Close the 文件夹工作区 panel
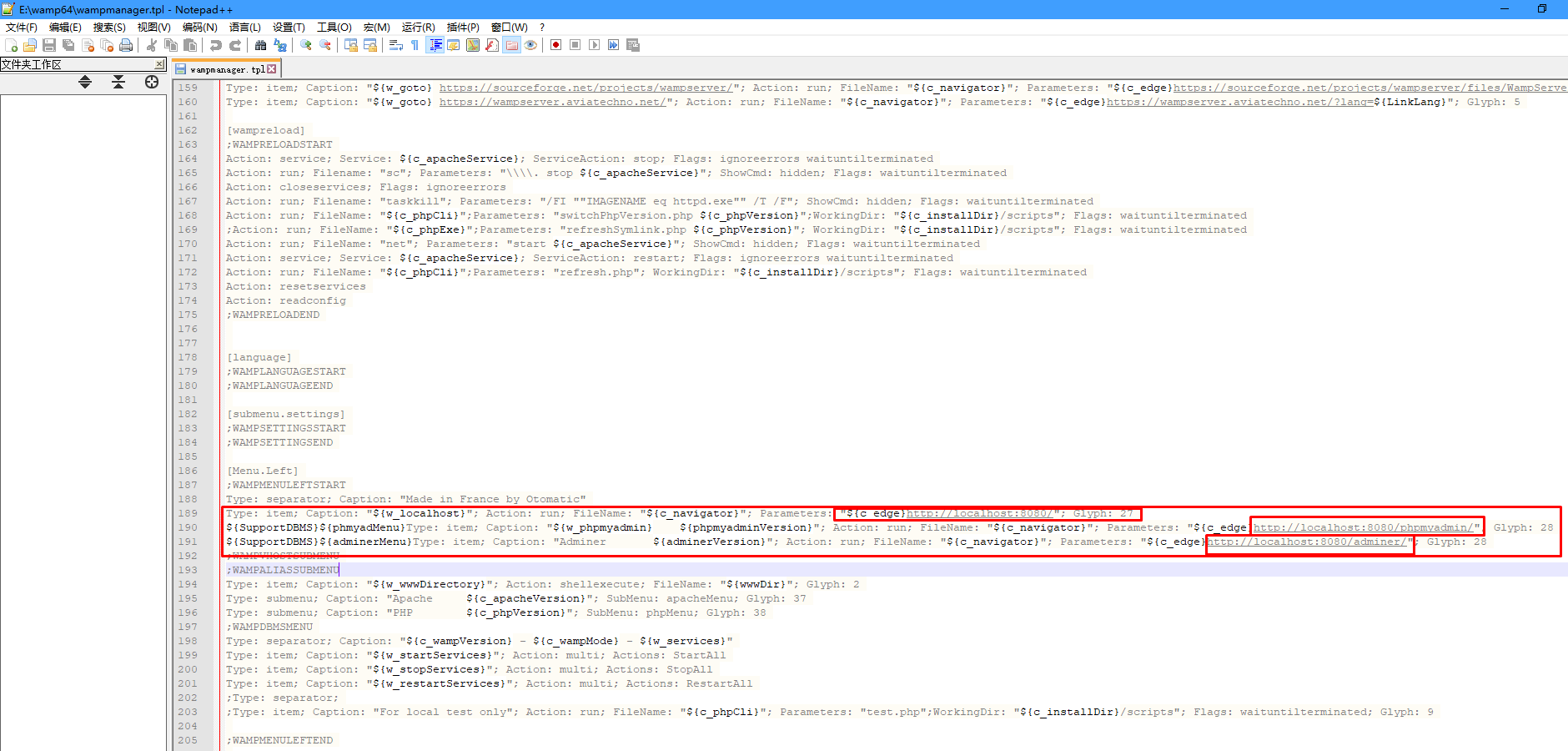Image resolution: width=1568 pixels, height=751 pixels. tap(159, 64)
